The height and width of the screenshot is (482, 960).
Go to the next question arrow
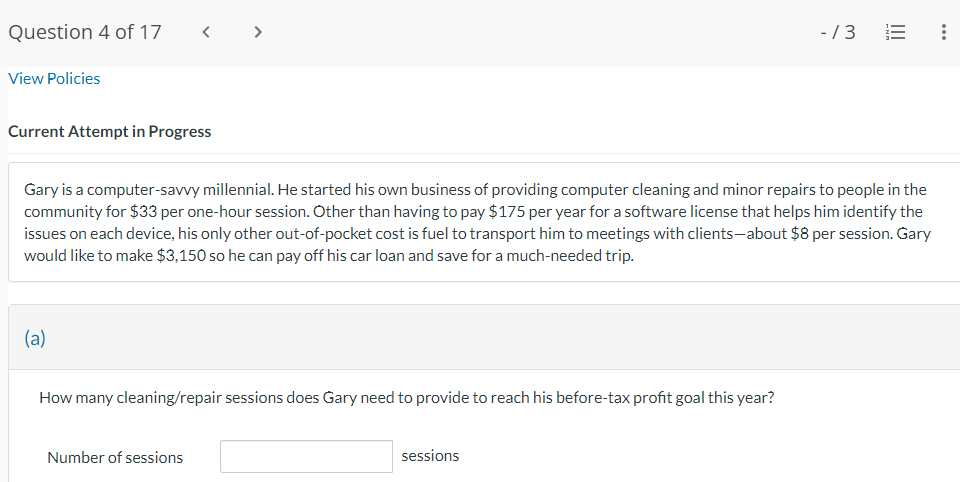tap(258, 32)
